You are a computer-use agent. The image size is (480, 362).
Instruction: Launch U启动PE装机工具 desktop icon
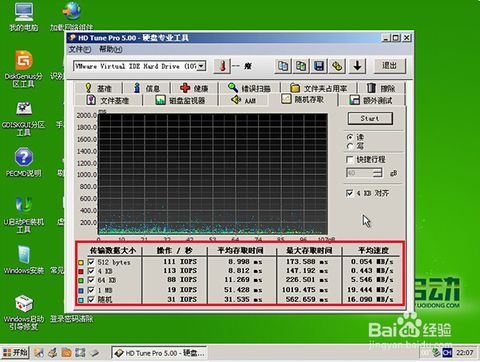24,215
